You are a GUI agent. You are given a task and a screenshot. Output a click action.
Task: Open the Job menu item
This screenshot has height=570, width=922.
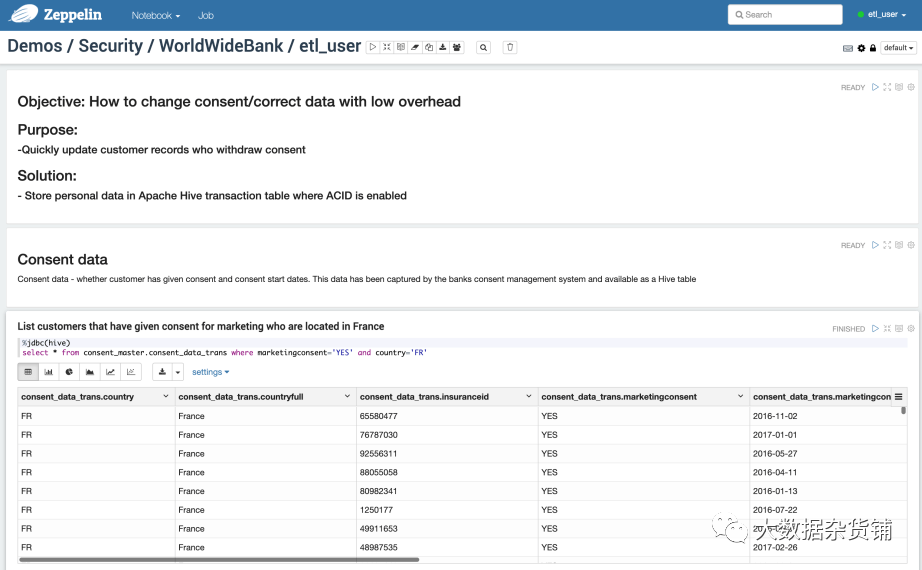coord(206,15)
